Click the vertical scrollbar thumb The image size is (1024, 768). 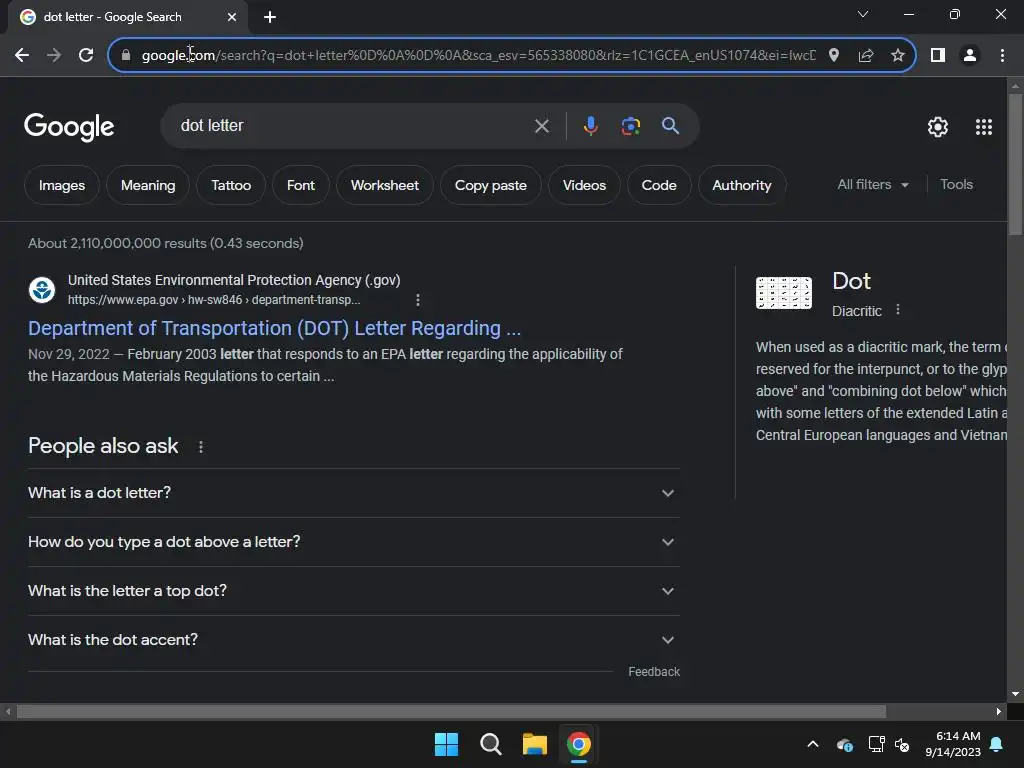click(1015, 165)
